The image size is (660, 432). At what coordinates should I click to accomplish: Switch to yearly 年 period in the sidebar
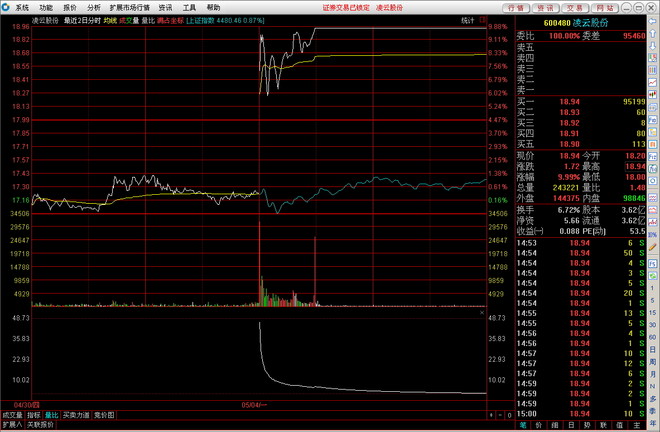coord(653,423)
